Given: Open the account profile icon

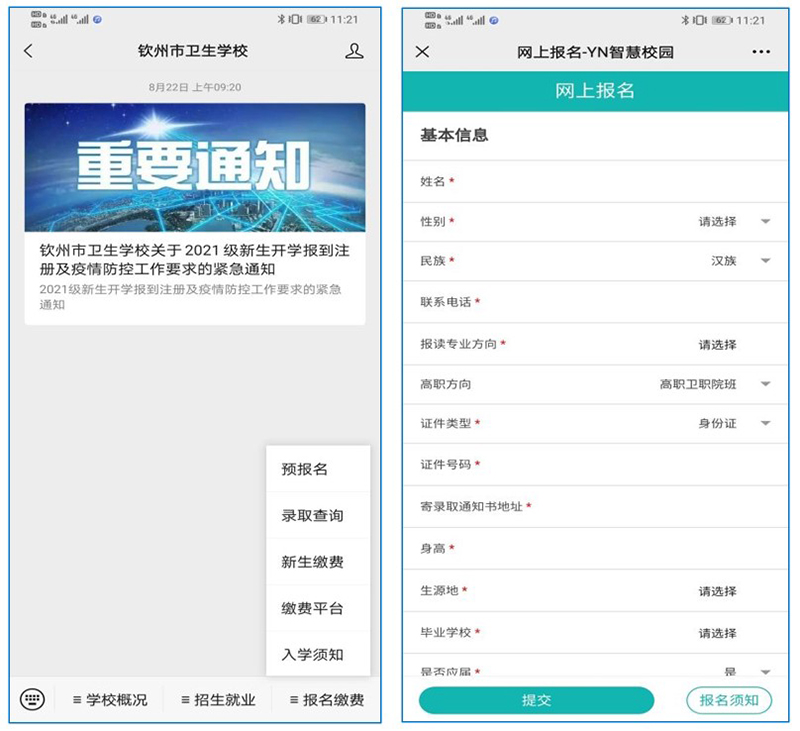Looking at the screenshot, I should pyautogui.click(x=354, y=51).
